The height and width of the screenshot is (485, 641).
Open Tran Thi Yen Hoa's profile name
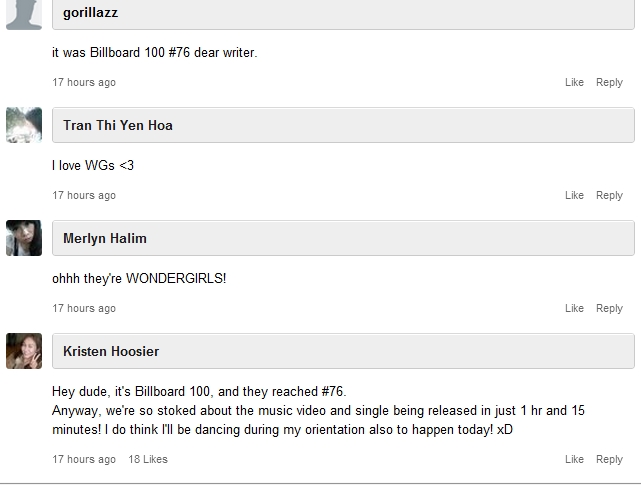point(118,125)
